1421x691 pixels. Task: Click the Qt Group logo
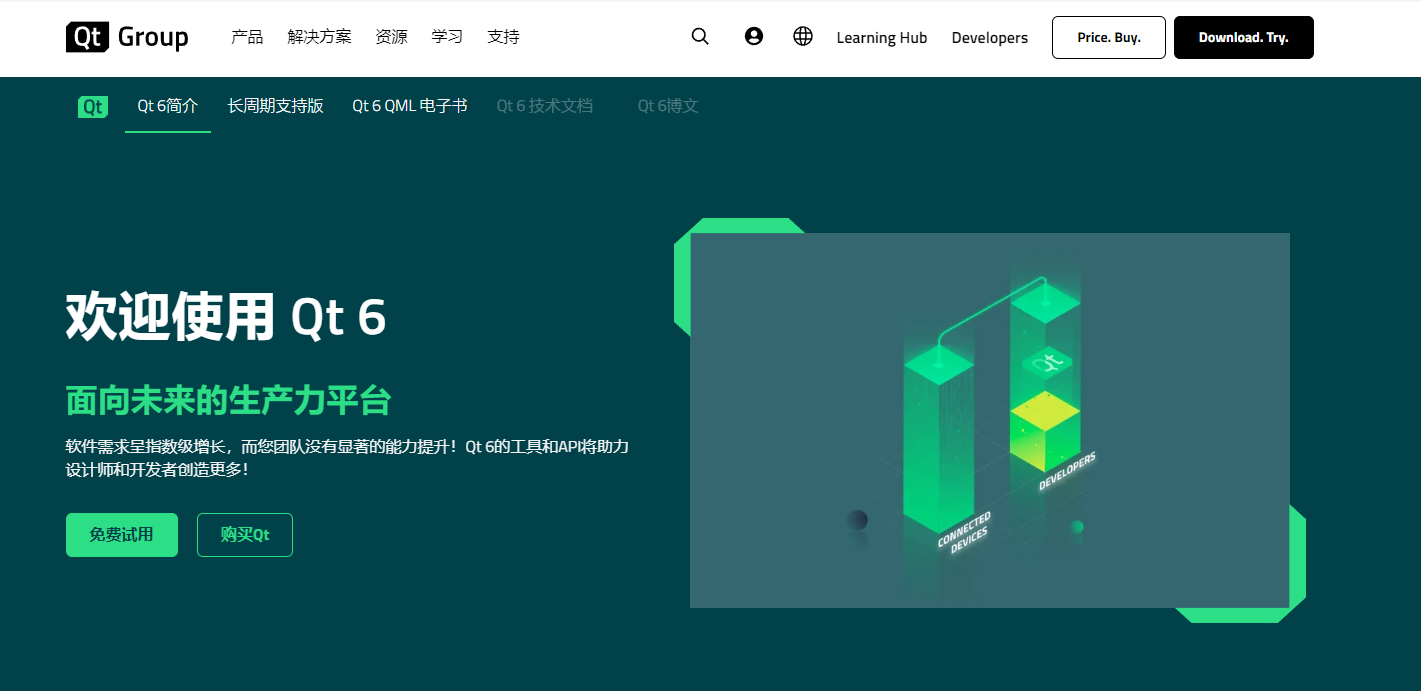[x=127, y=37]
